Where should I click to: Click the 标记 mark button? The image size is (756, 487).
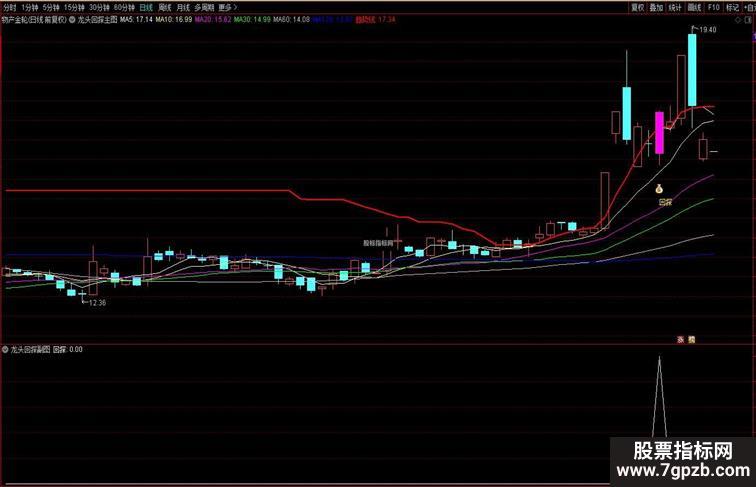pos(732,7)
